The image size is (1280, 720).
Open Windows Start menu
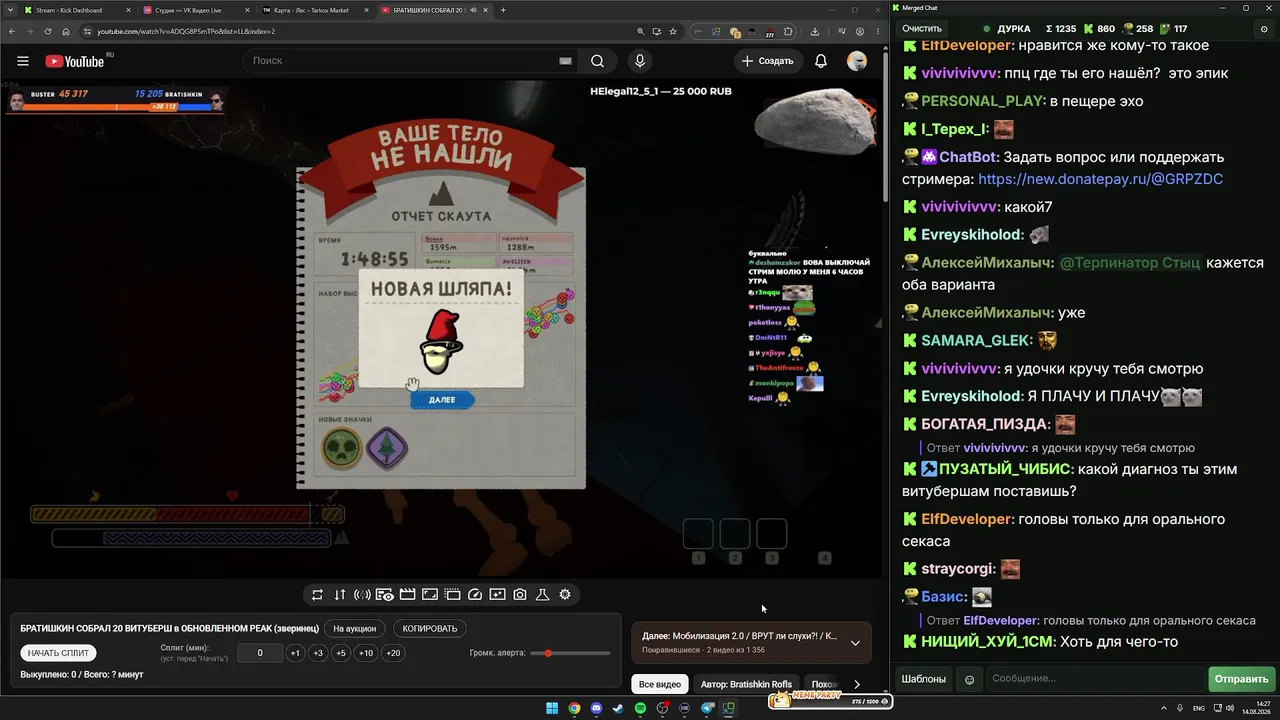551,709
